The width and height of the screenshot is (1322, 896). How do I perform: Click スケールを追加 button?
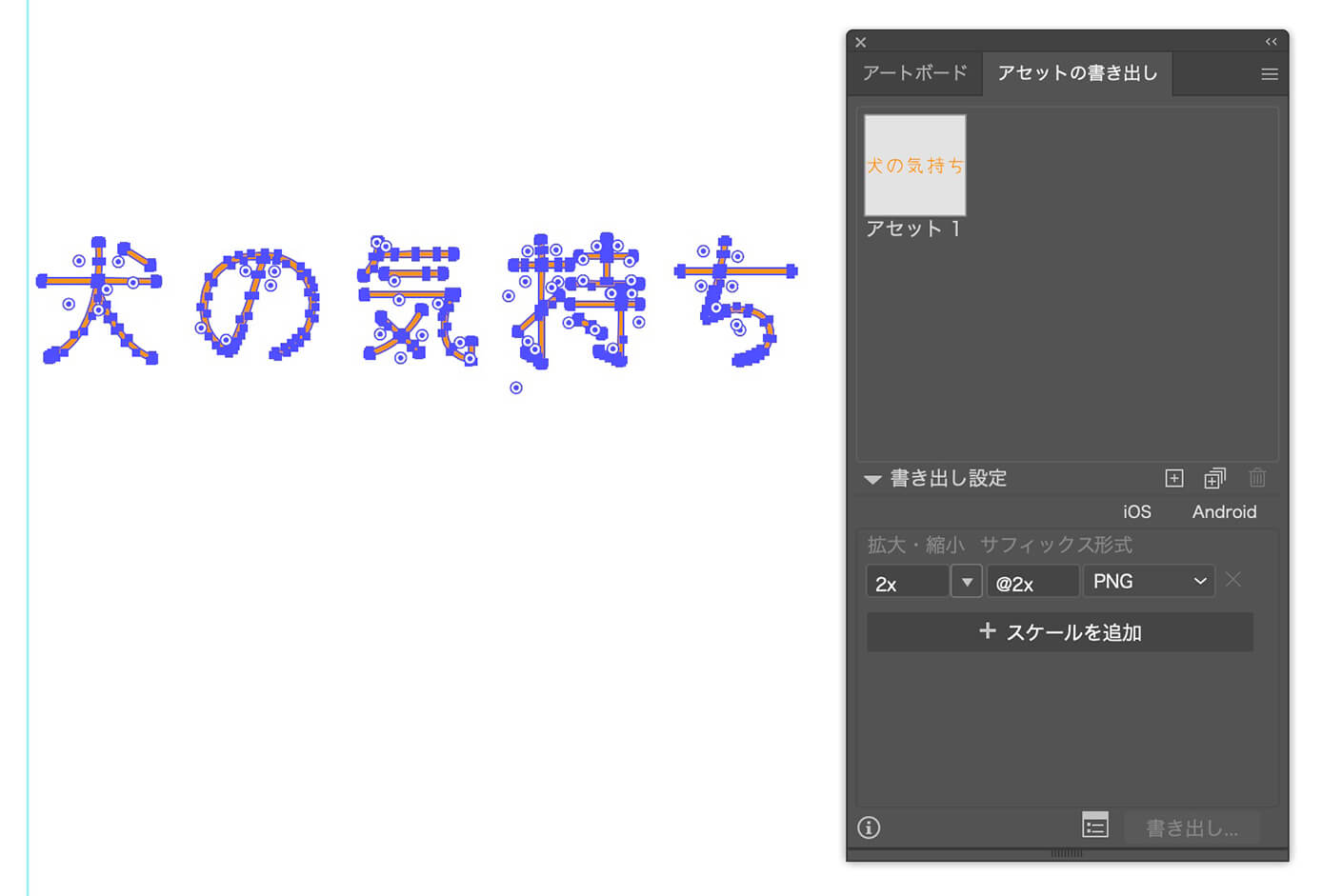tap(1059, 632)
